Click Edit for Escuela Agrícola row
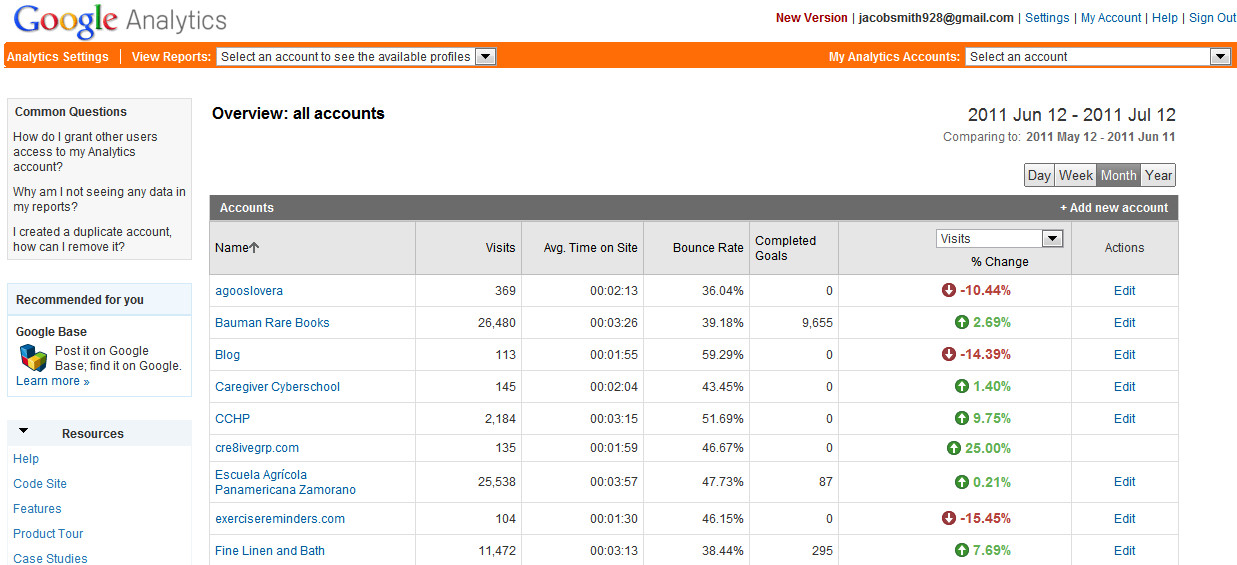 pos(1124,482)
